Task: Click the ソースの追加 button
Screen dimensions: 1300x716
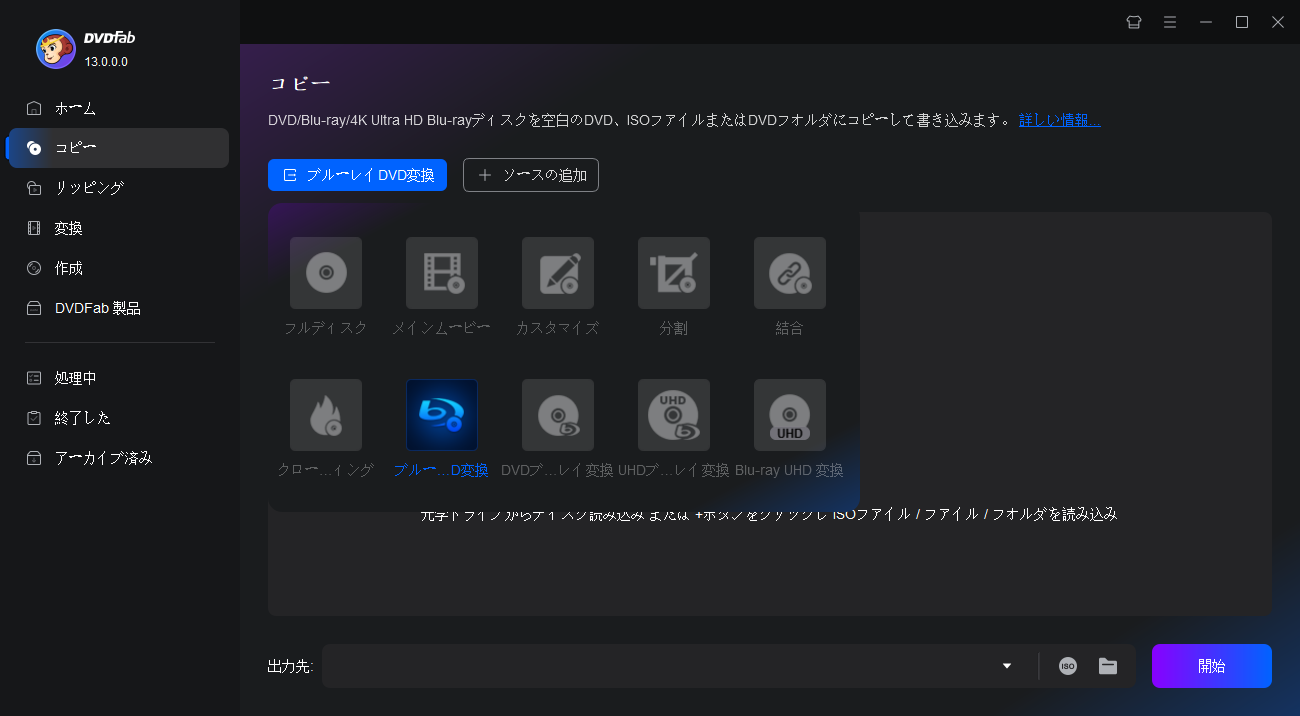Action: 531,175
